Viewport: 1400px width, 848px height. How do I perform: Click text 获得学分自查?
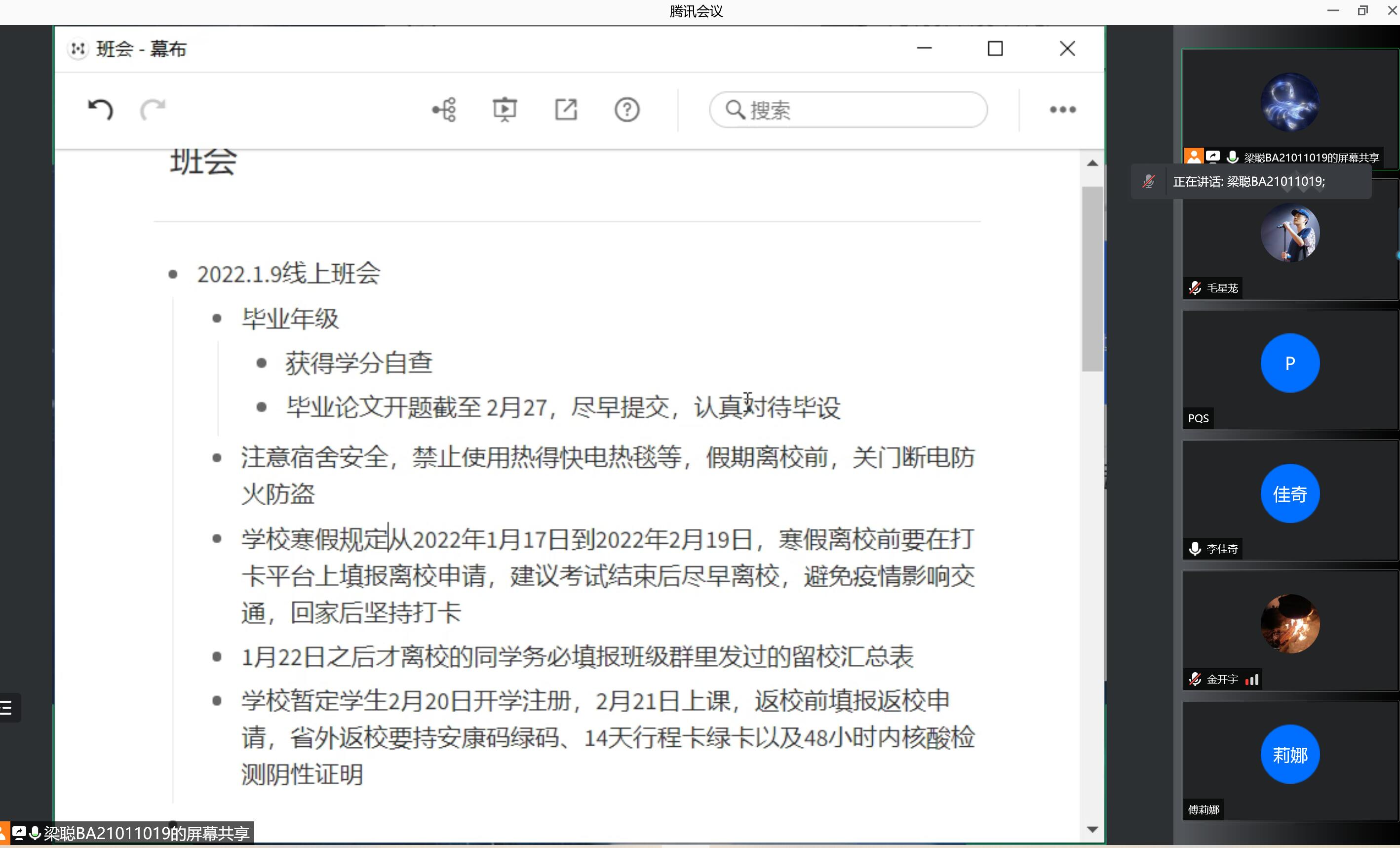[358, 363]
